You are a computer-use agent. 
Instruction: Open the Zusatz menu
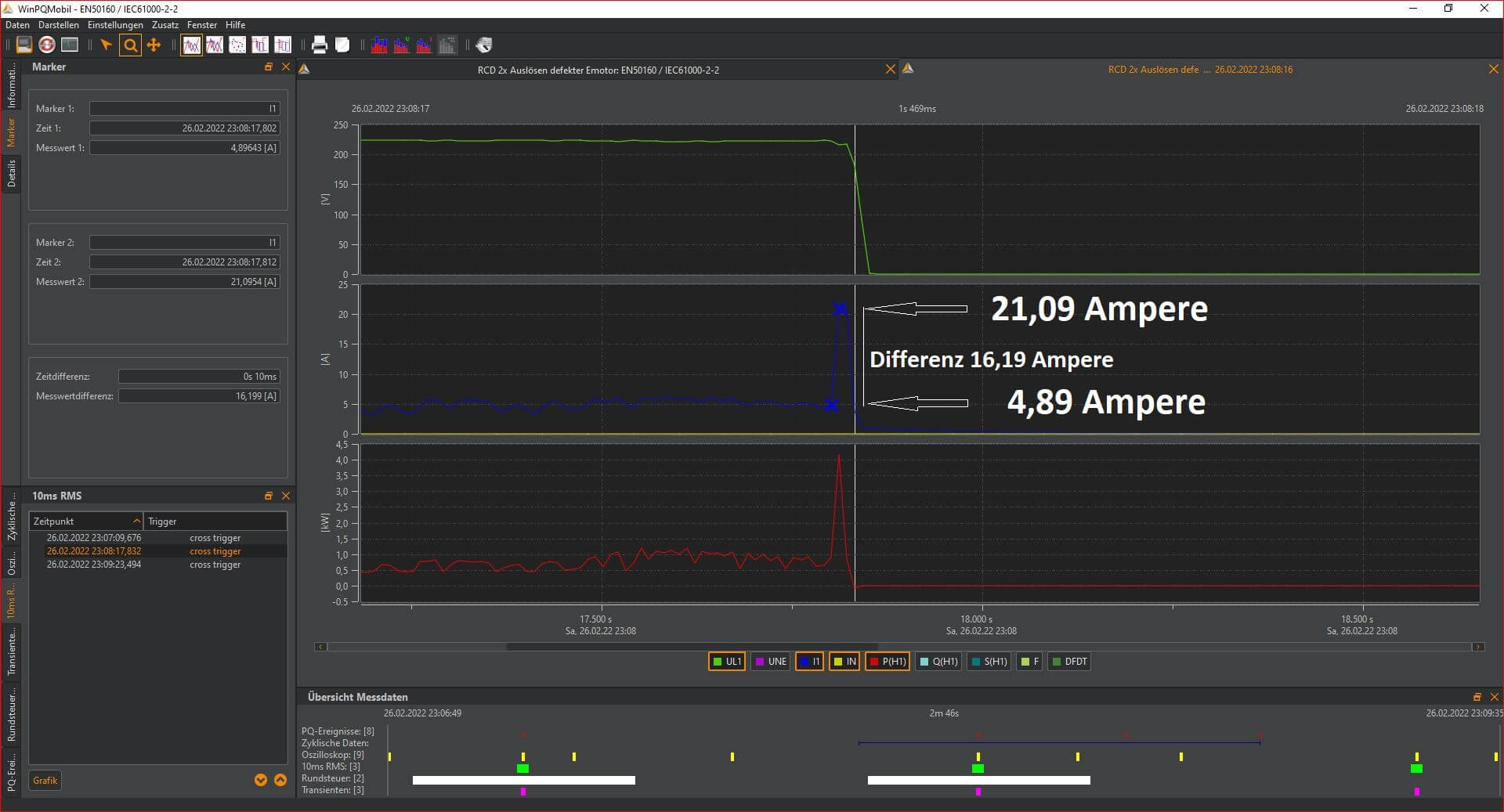tap(165, 25)
